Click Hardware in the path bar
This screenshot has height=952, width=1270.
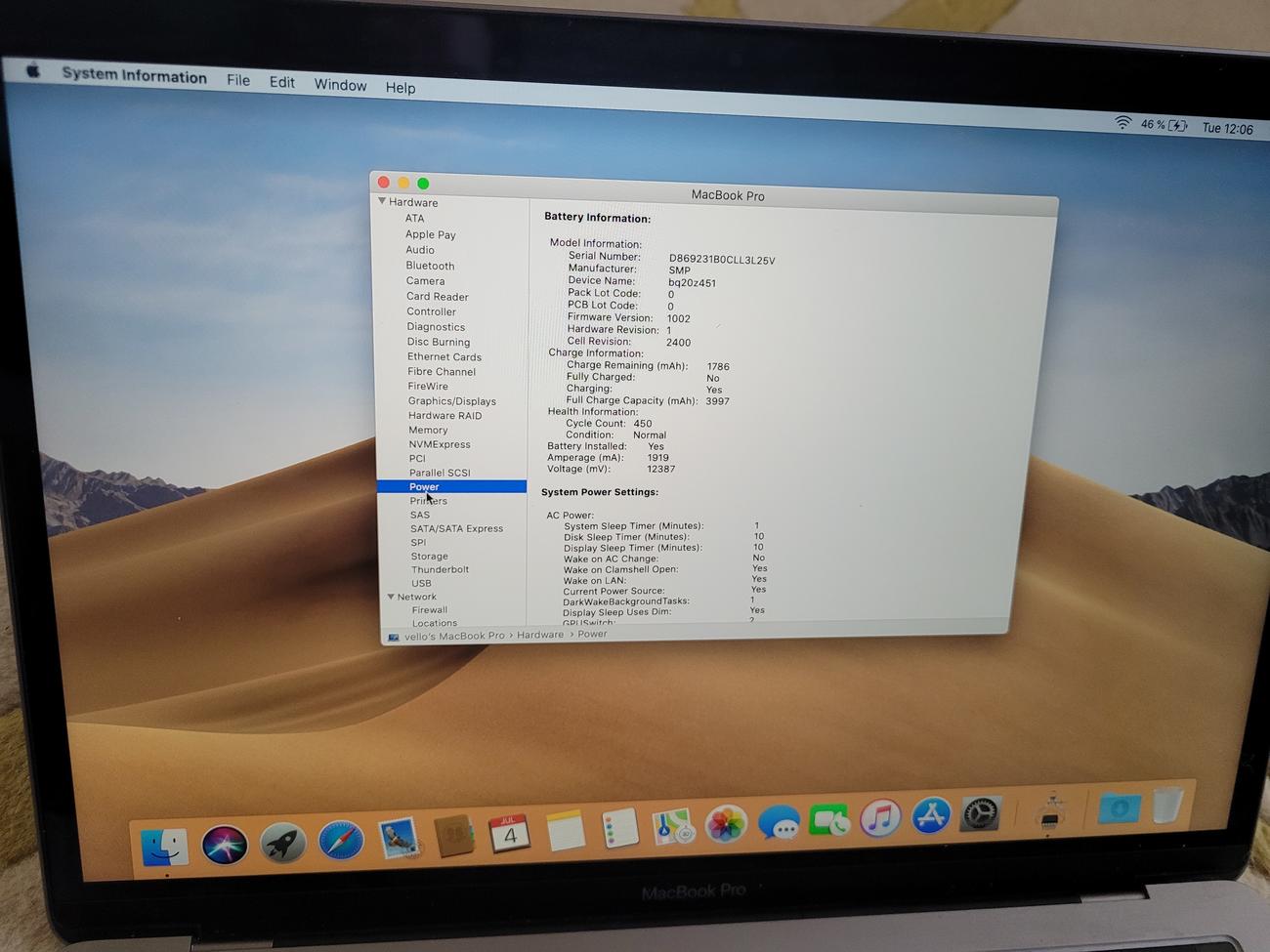[x=540, y=635]
